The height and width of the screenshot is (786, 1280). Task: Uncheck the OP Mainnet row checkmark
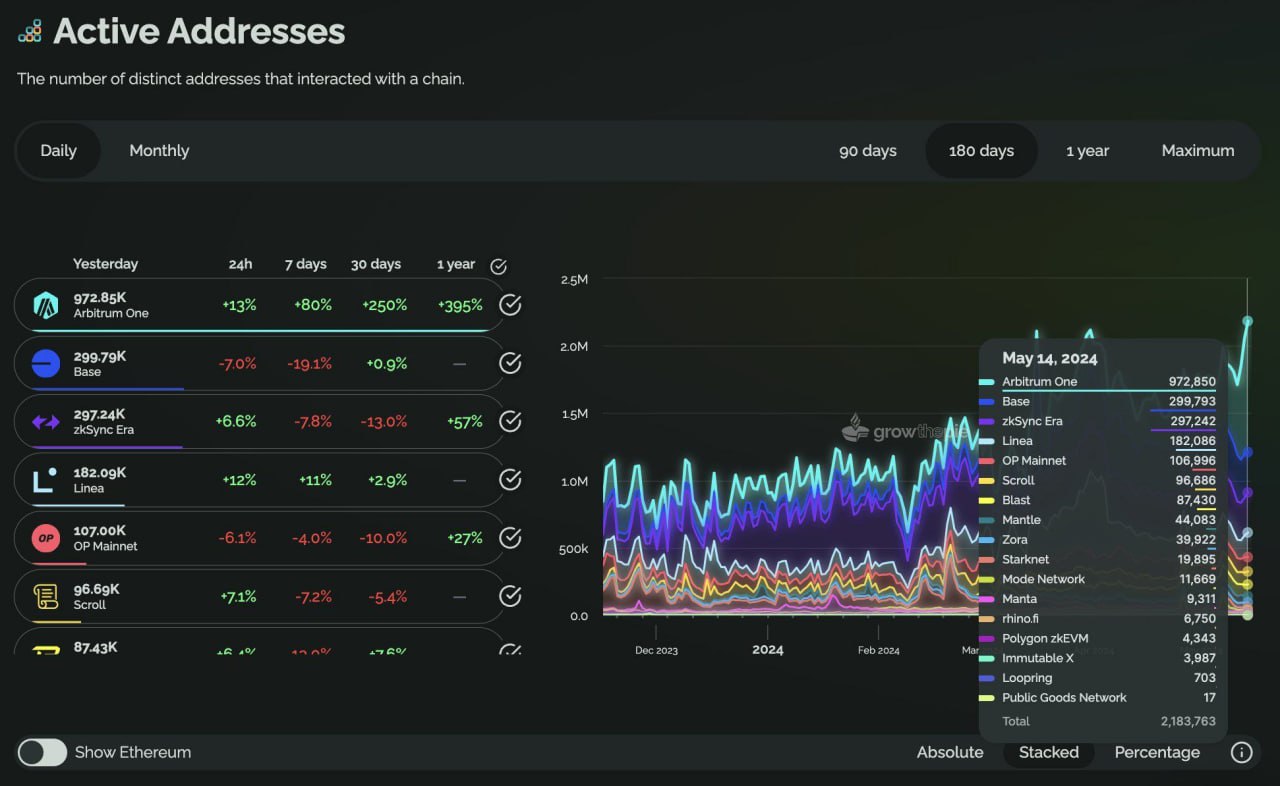tap(510, 538)
